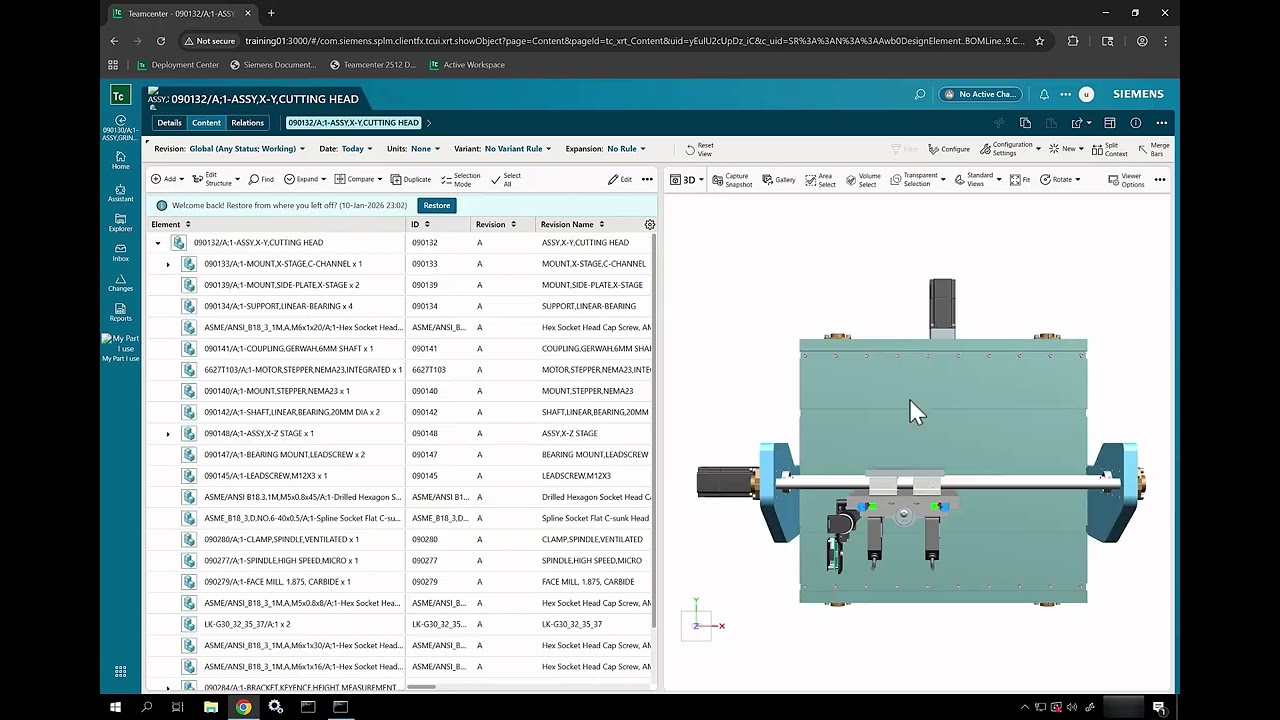Select the LEADSCREW,M12X3 row
The width and height of the screenshot is (1280, 720).
click(x=400, y=476)
